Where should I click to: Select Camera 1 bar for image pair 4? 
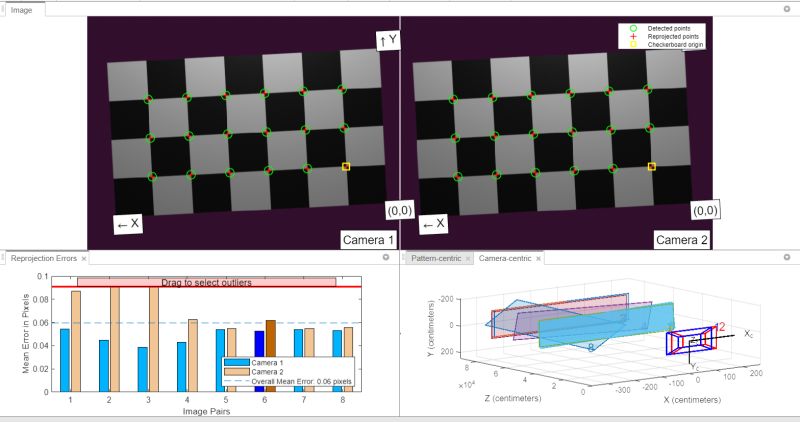(182, 367)
